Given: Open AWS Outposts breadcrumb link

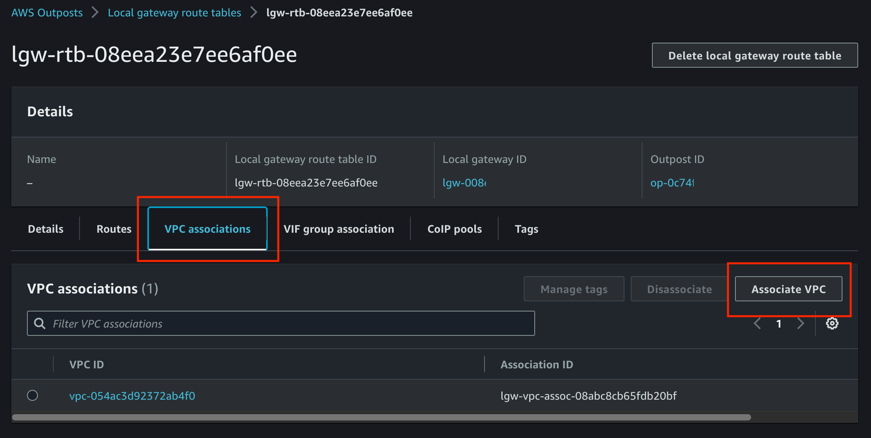Looking at the screenshot, I should point(47,13).
